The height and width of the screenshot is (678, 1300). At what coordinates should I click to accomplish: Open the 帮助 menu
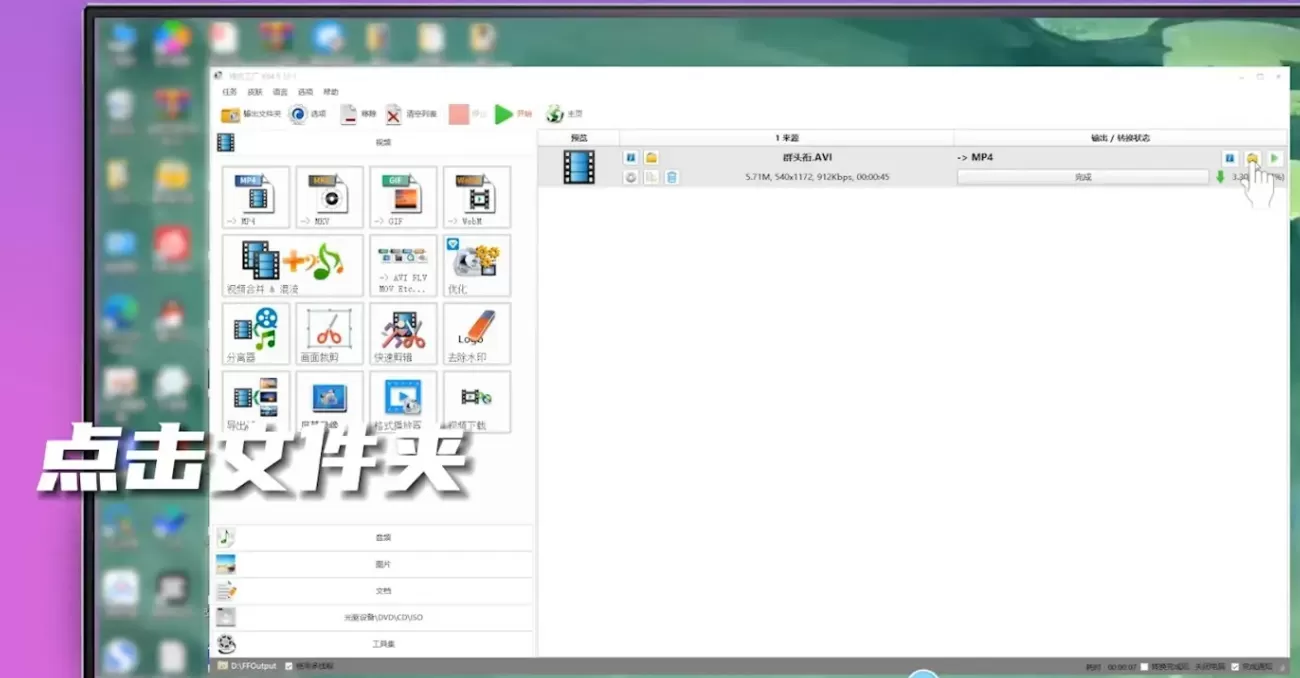point(331,92)
